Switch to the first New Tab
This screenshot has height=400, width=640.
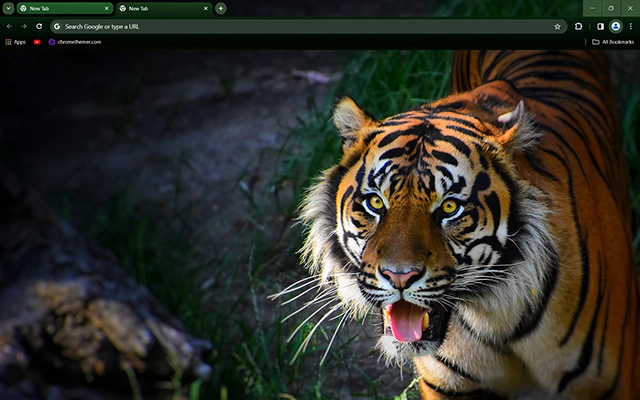[65, 8]
